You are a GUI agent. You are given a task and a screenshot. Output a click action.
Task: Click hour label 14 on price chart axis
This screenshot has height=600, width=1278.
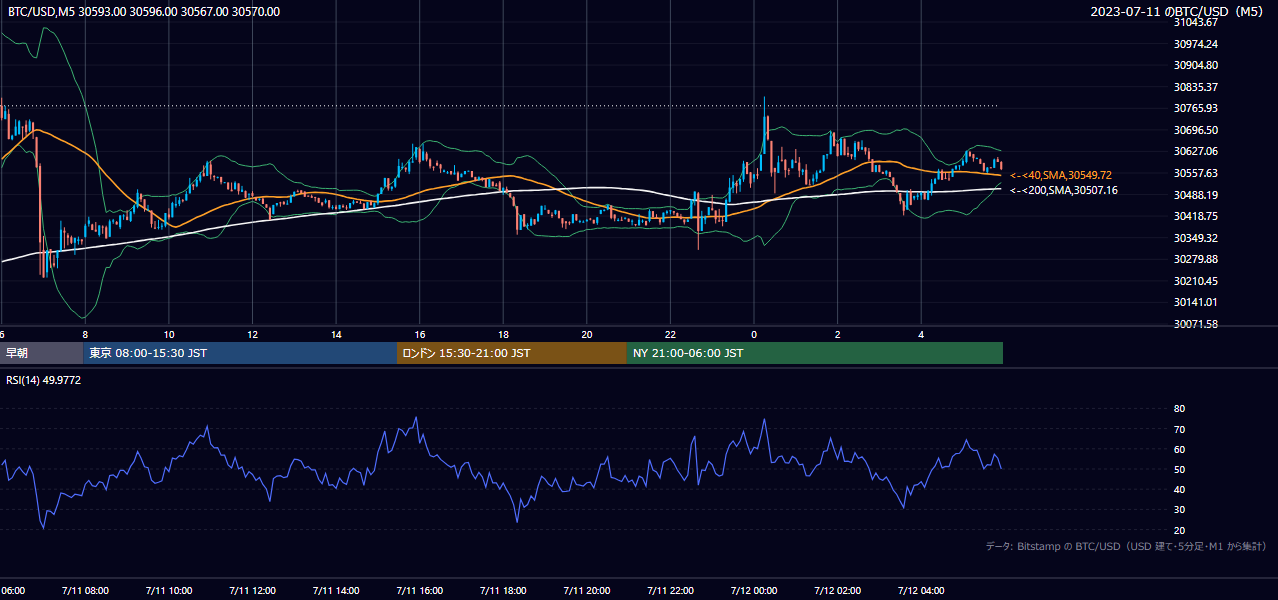[x=336, y=334]
